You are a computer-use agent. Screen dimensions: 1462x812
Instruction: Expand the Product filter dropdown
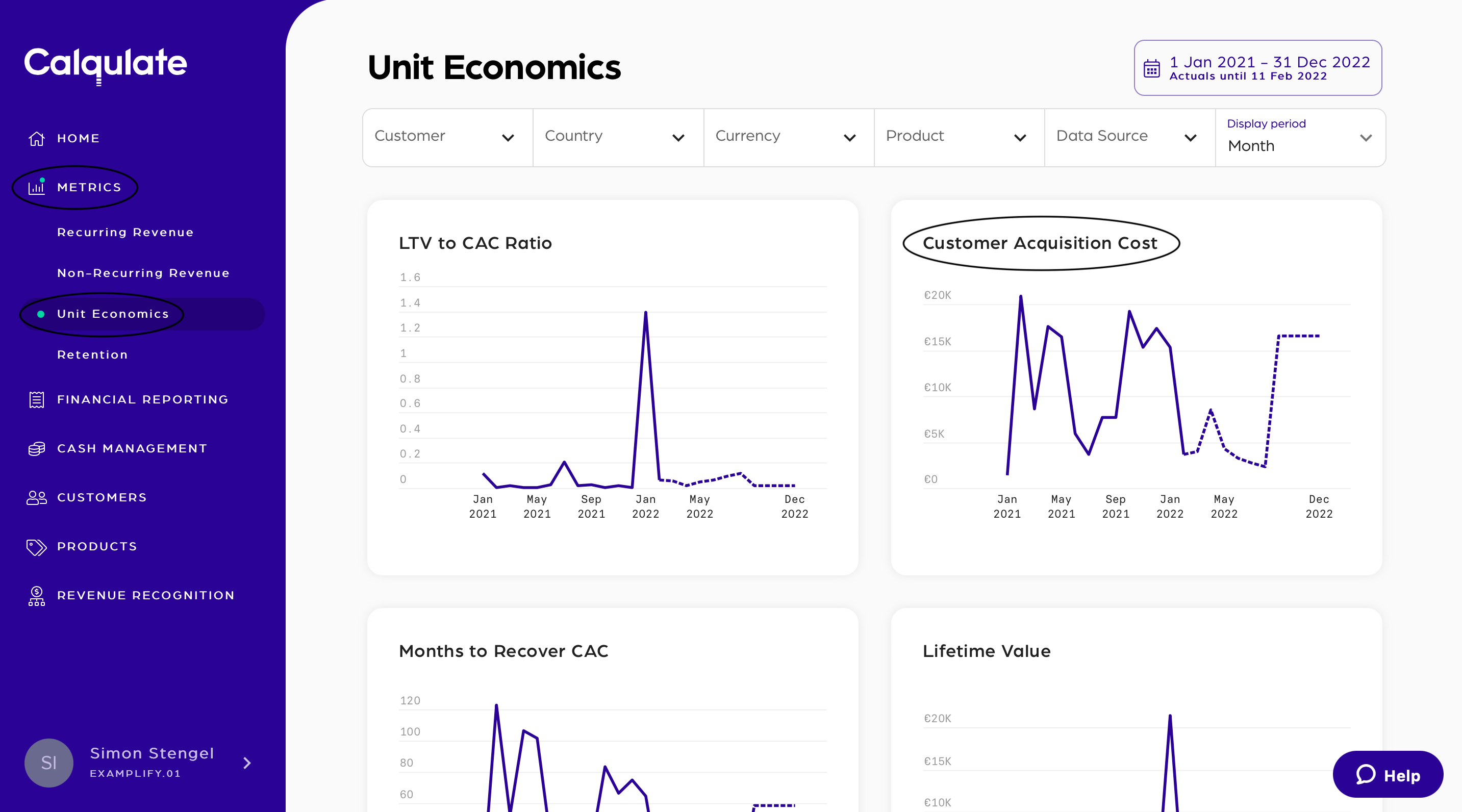click(x=959, y=137)
